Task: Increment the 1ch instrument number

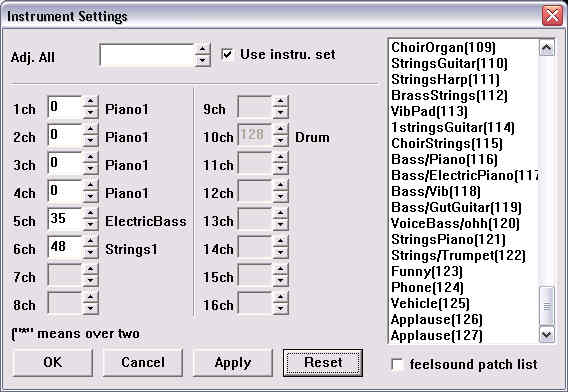Action: click(90, 101)
